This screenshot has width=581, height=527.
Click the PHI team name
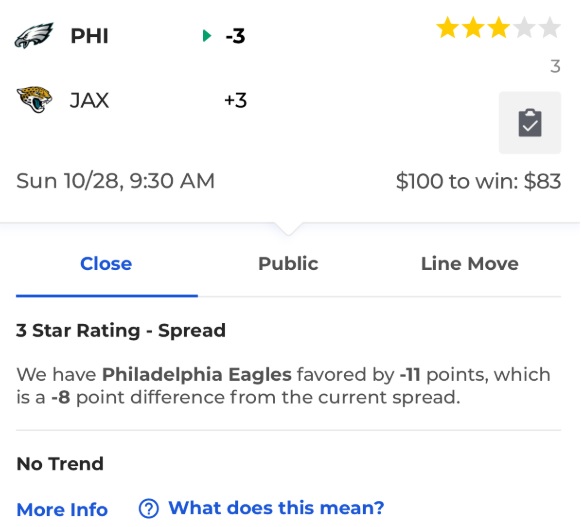(x=89, y=36)
